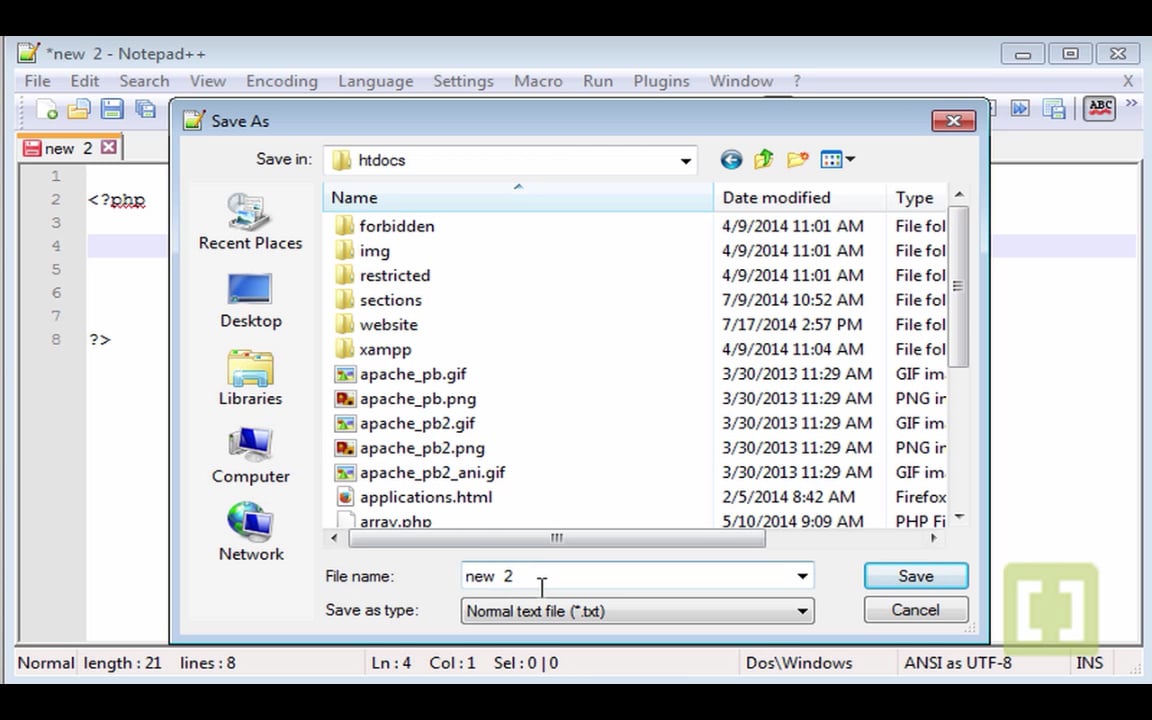
Task: Open the File menu
Action: point(37,81)
